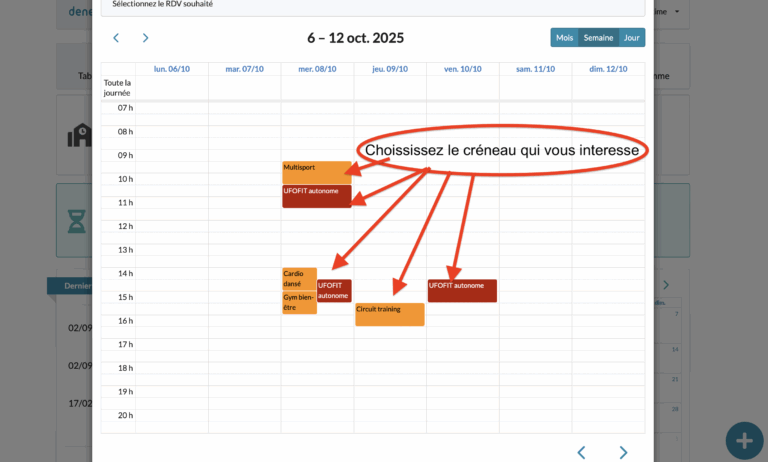Switch calendar to Mois view
This screenshot has width=768, height=462.
564,38
